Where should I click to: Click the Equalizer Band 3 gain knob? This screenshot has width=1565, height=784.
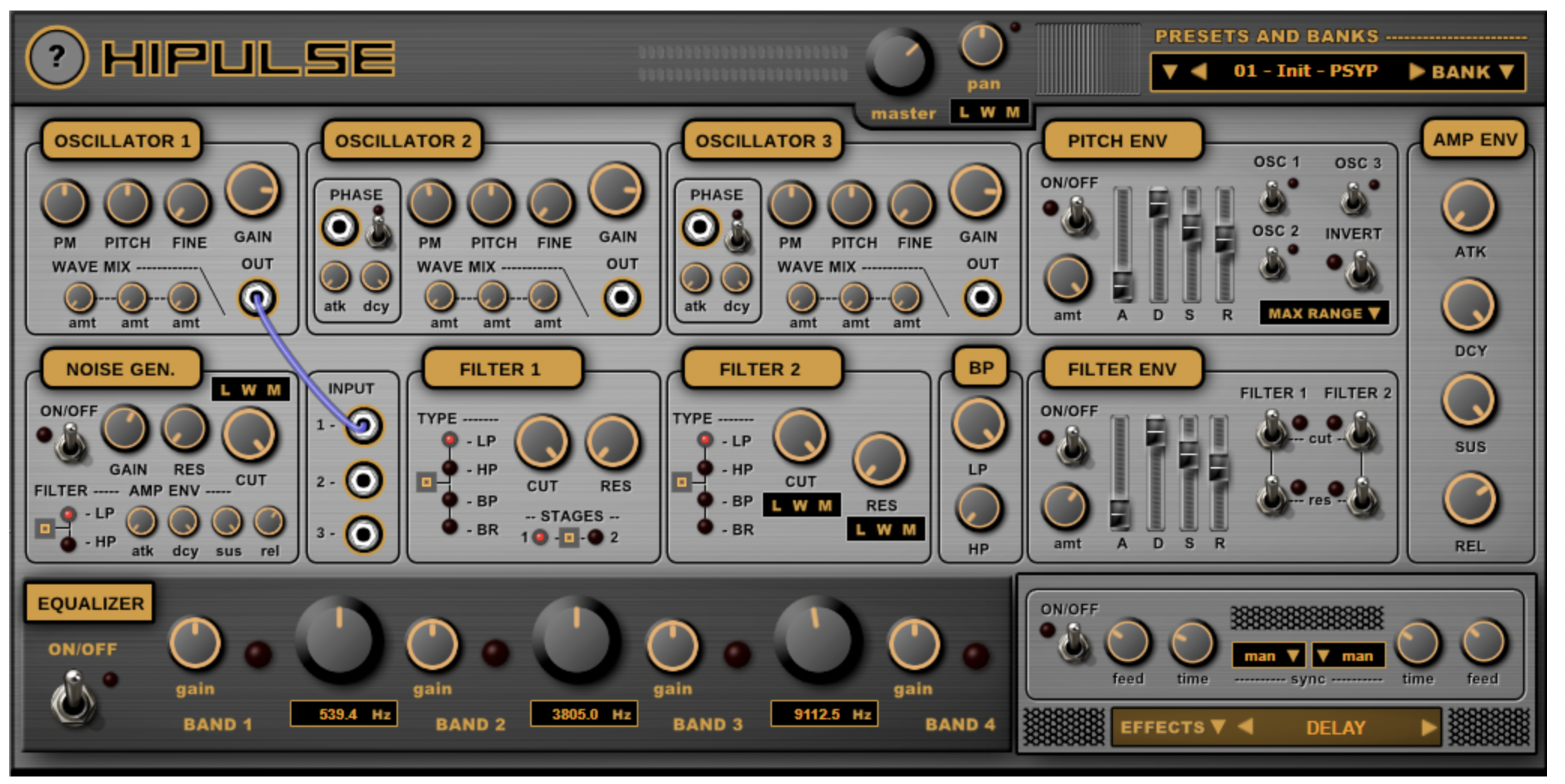coord(672,644)
